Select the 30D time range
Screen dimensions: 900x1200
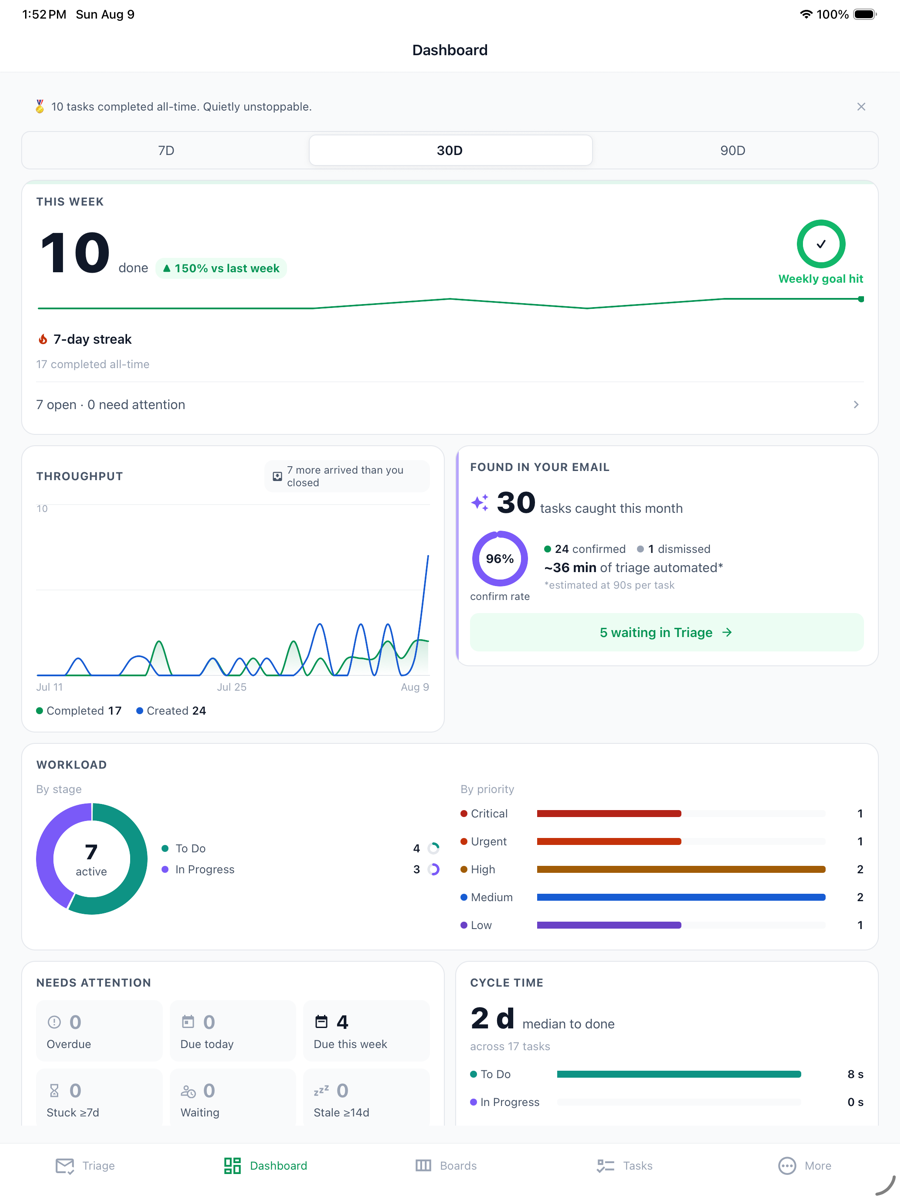pos(450,151)
